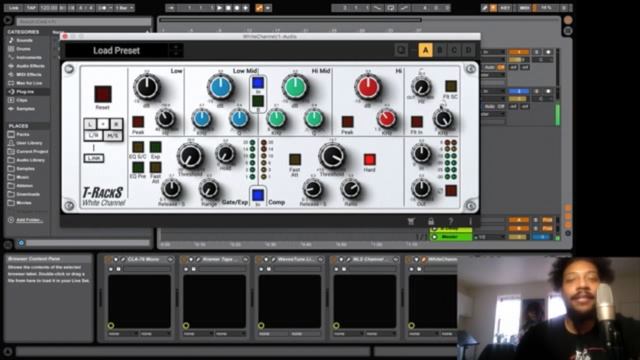Click the browser search field
This screenshot has height=360, width=640.
(x=84, y=21)
